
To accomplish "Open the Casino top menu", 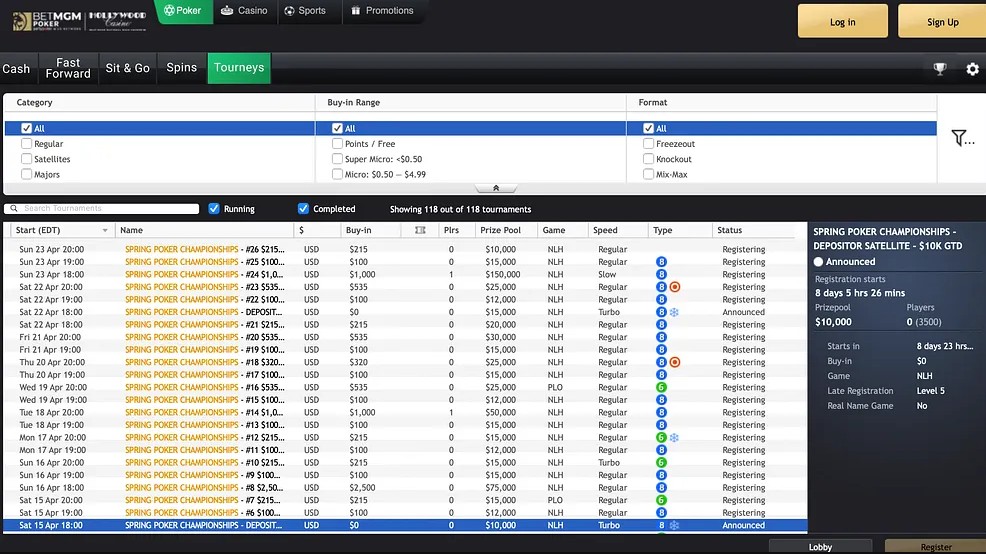I will point(244,11).
